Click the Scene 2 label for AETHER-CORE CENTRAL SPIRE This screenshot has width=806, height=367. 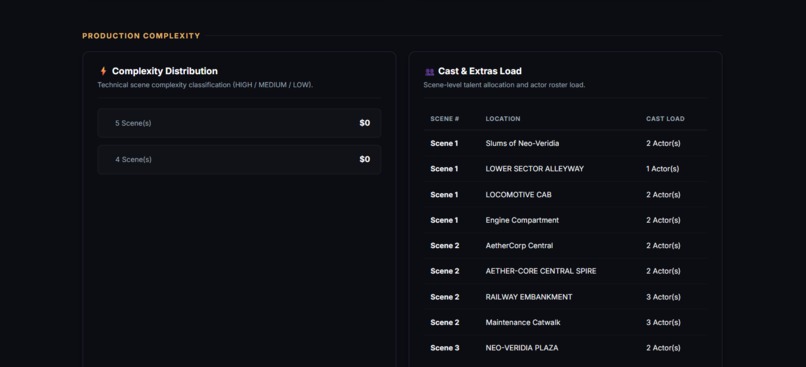tap(445, 271)
